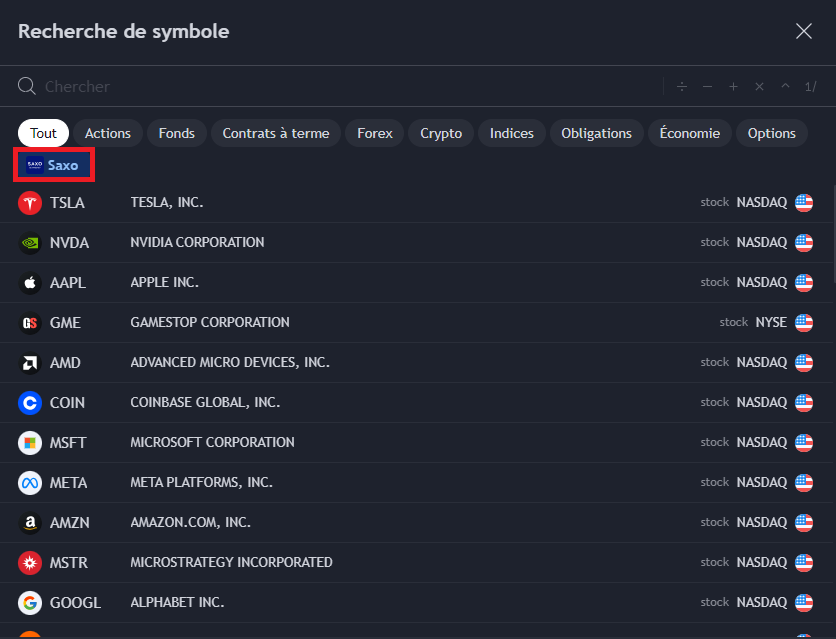836x639 pixels.
Task: Click the GameStop logo icon
Action: pos(30,322)
